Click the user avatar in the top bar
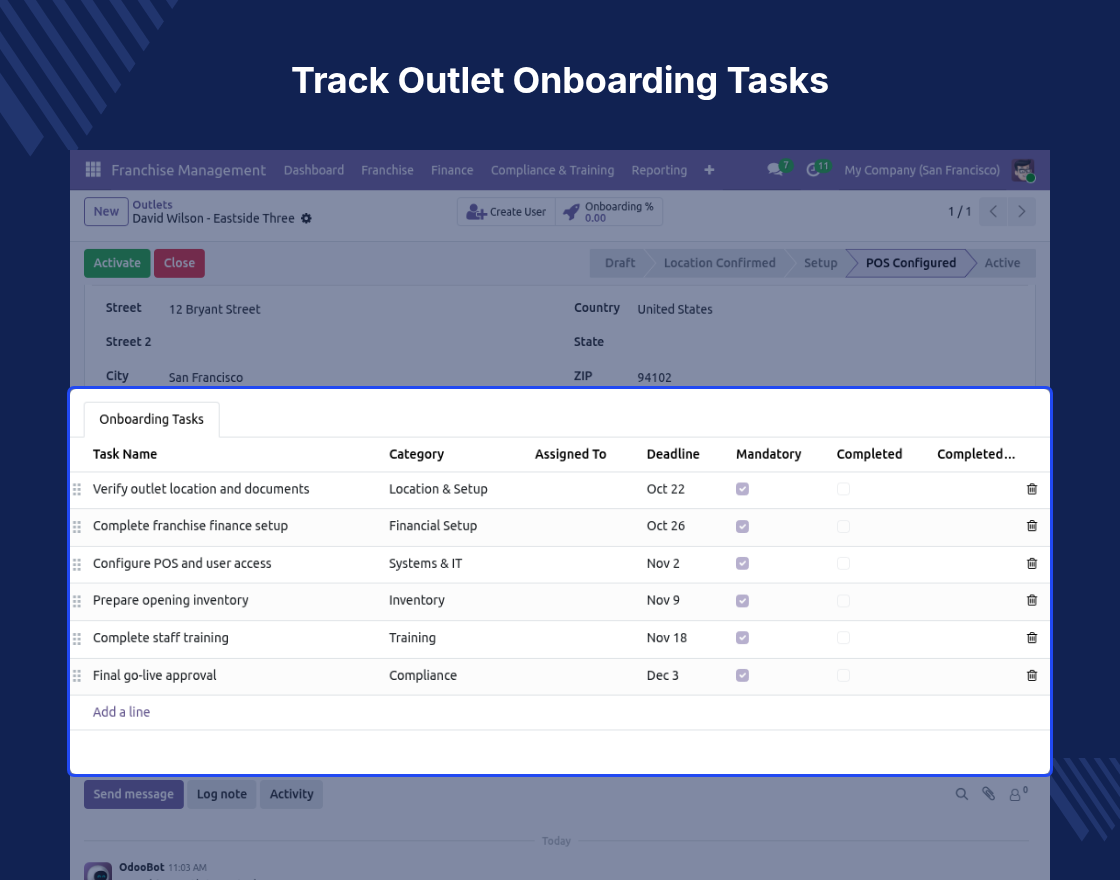1120x880 pixels. pos(1024,170)
